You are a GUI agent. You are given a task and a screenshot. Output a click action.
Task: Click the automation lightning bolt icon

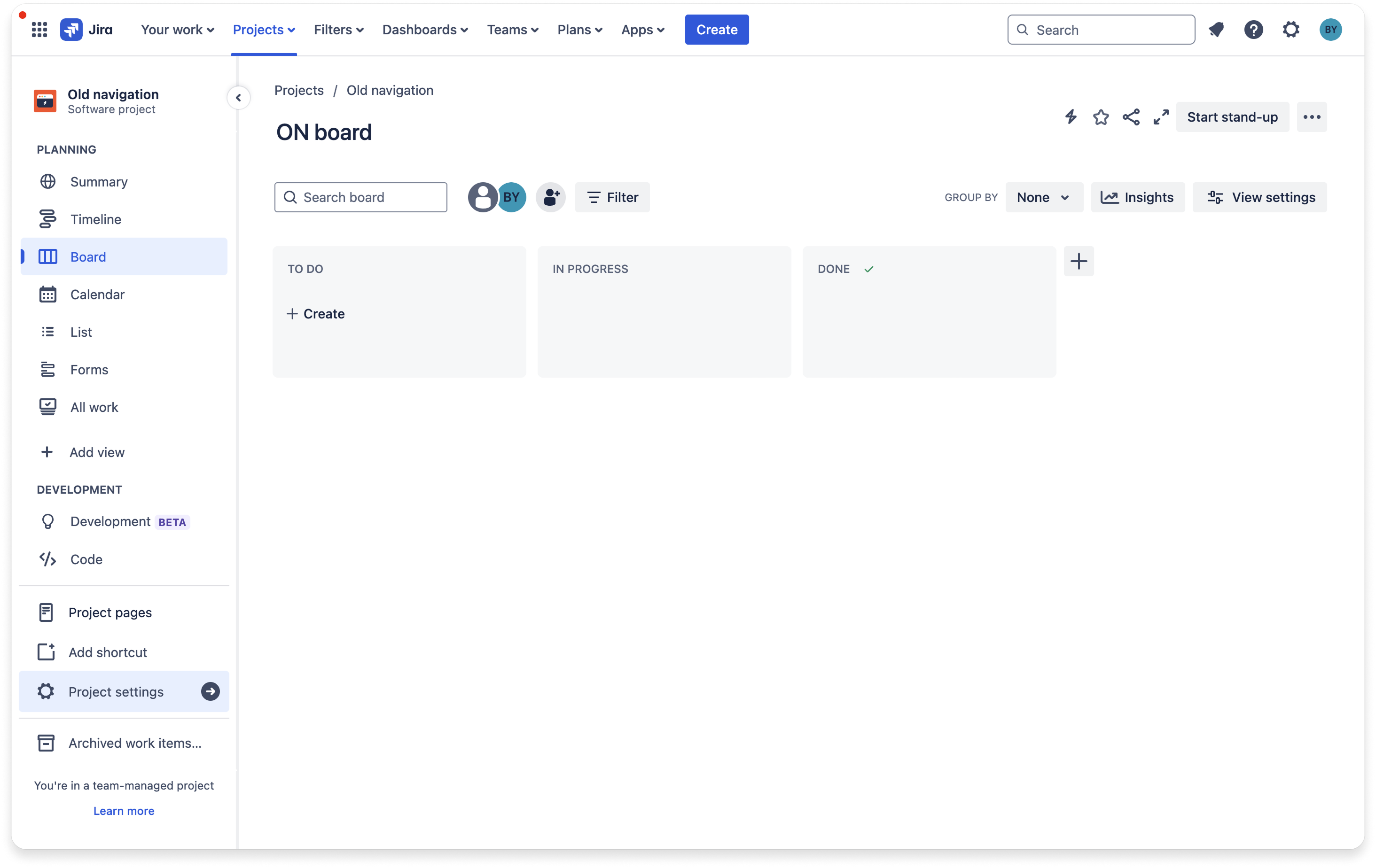(x=1070, y=117)
